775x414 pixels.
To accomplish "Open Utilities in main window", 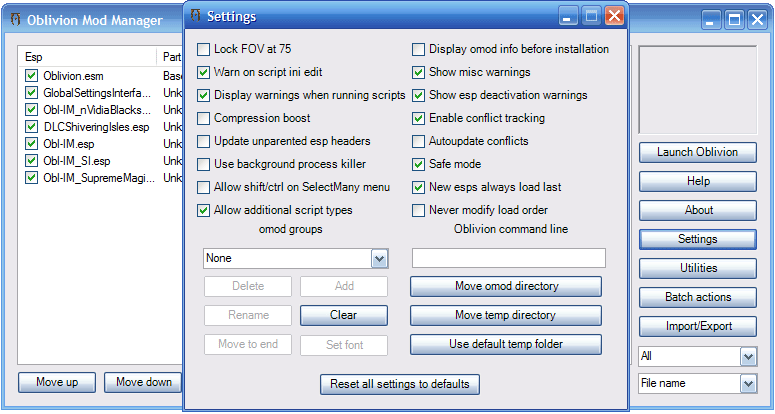I will tap(697, 268).
